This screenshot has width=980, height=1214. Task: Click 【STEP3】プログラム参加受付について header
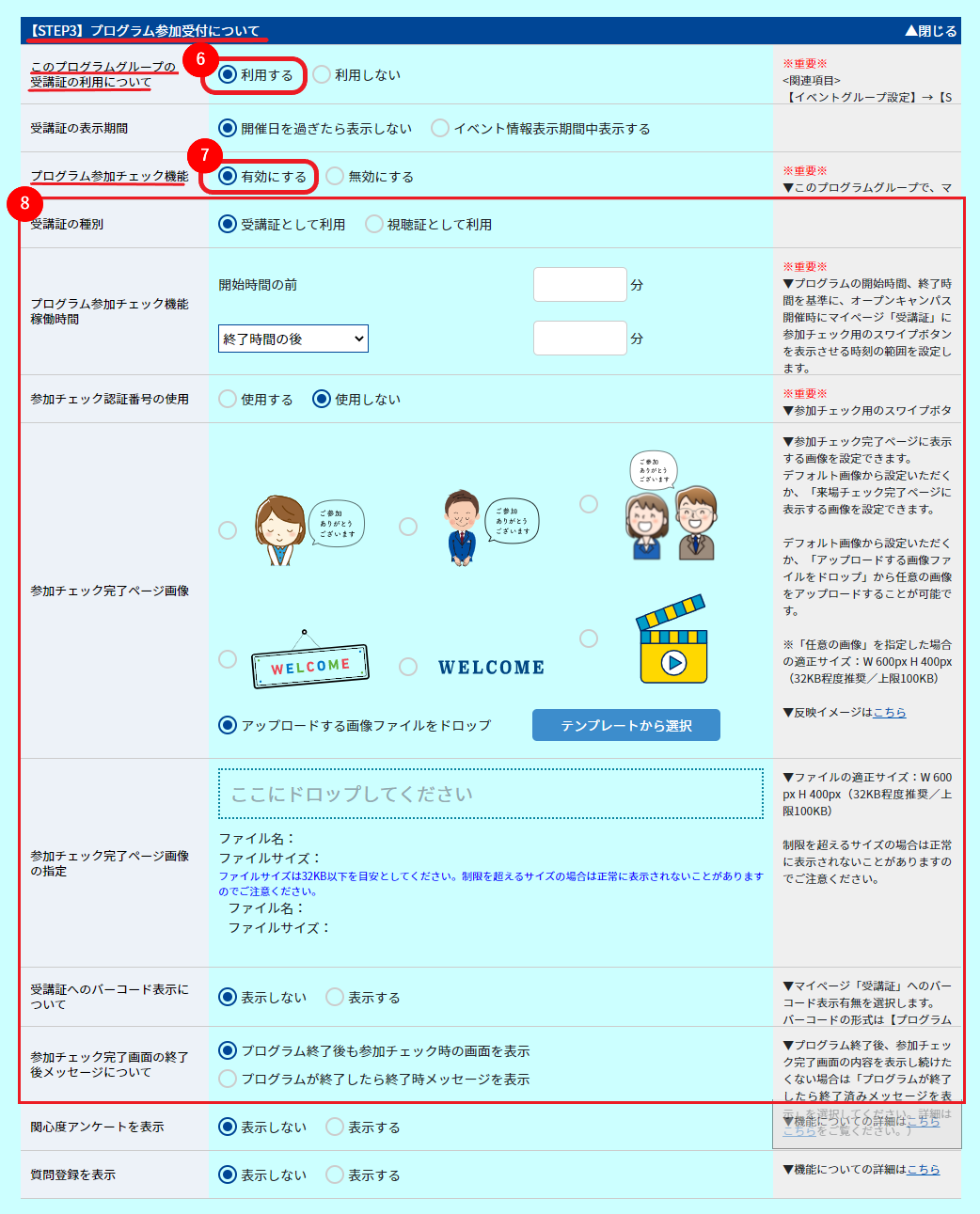(144, 31)
